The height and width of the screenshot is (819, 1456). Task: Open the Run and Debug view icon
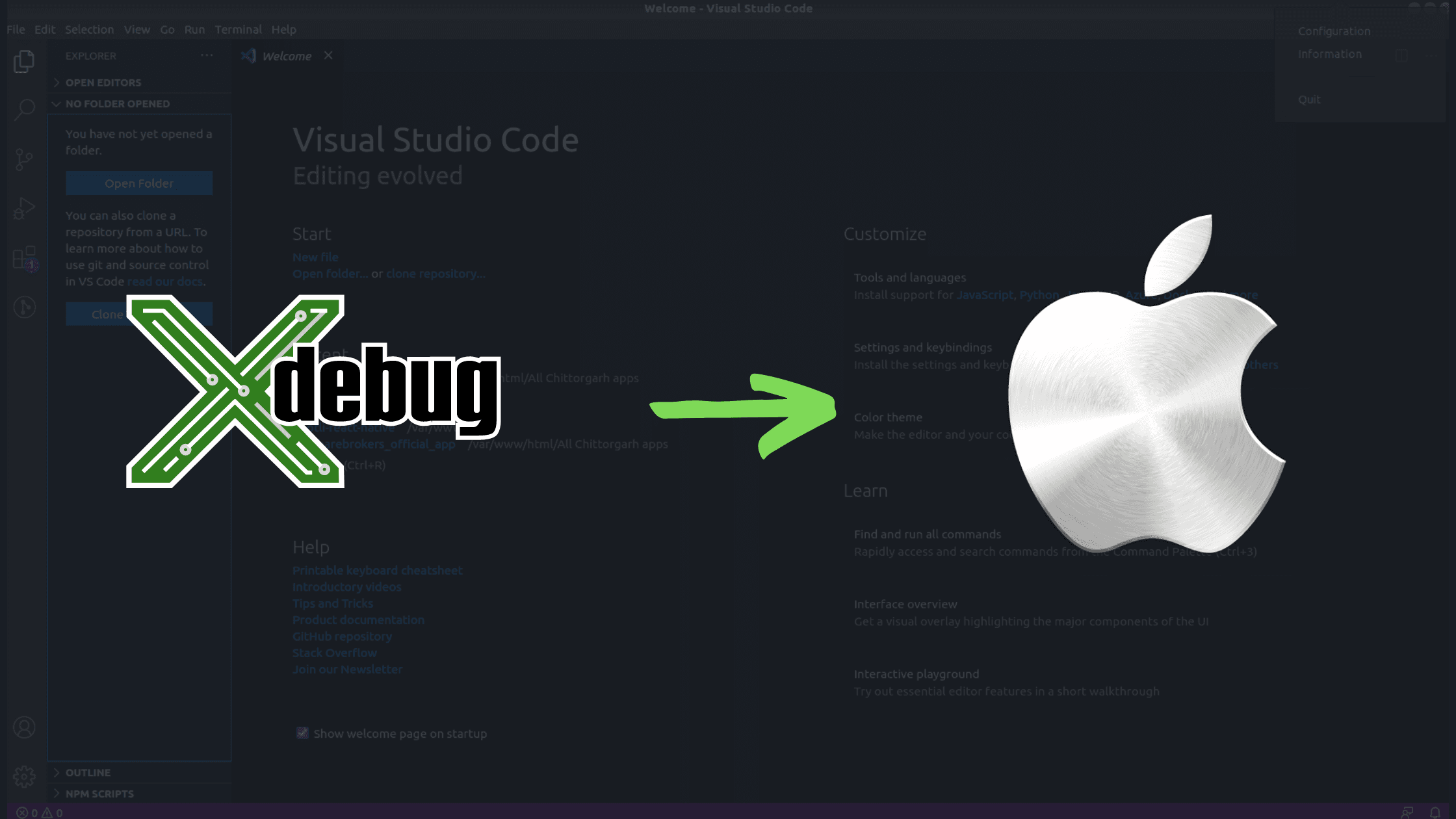(x=24, y=209)
